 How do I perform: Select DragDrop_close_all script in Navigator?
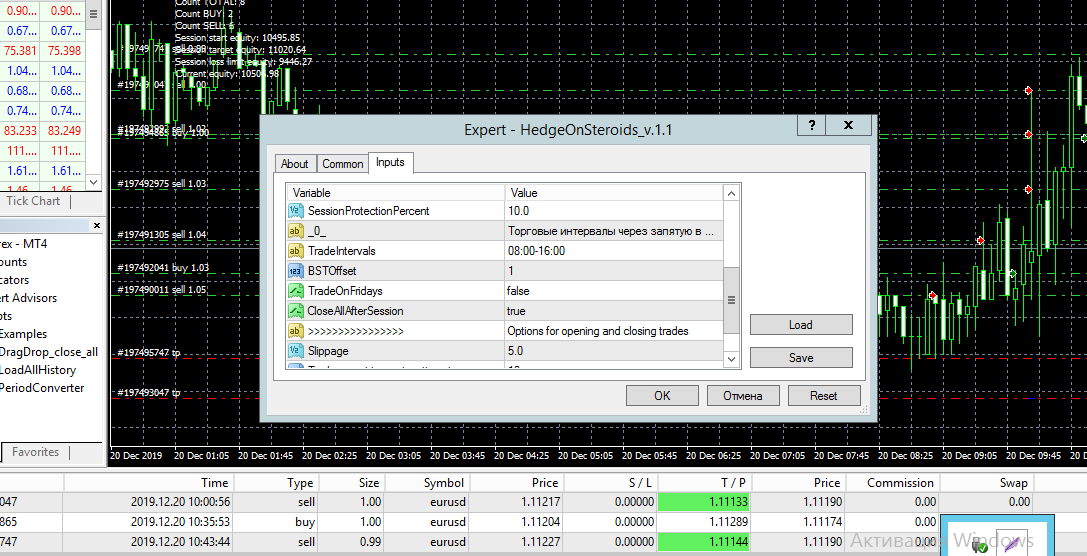coord(49,351)
